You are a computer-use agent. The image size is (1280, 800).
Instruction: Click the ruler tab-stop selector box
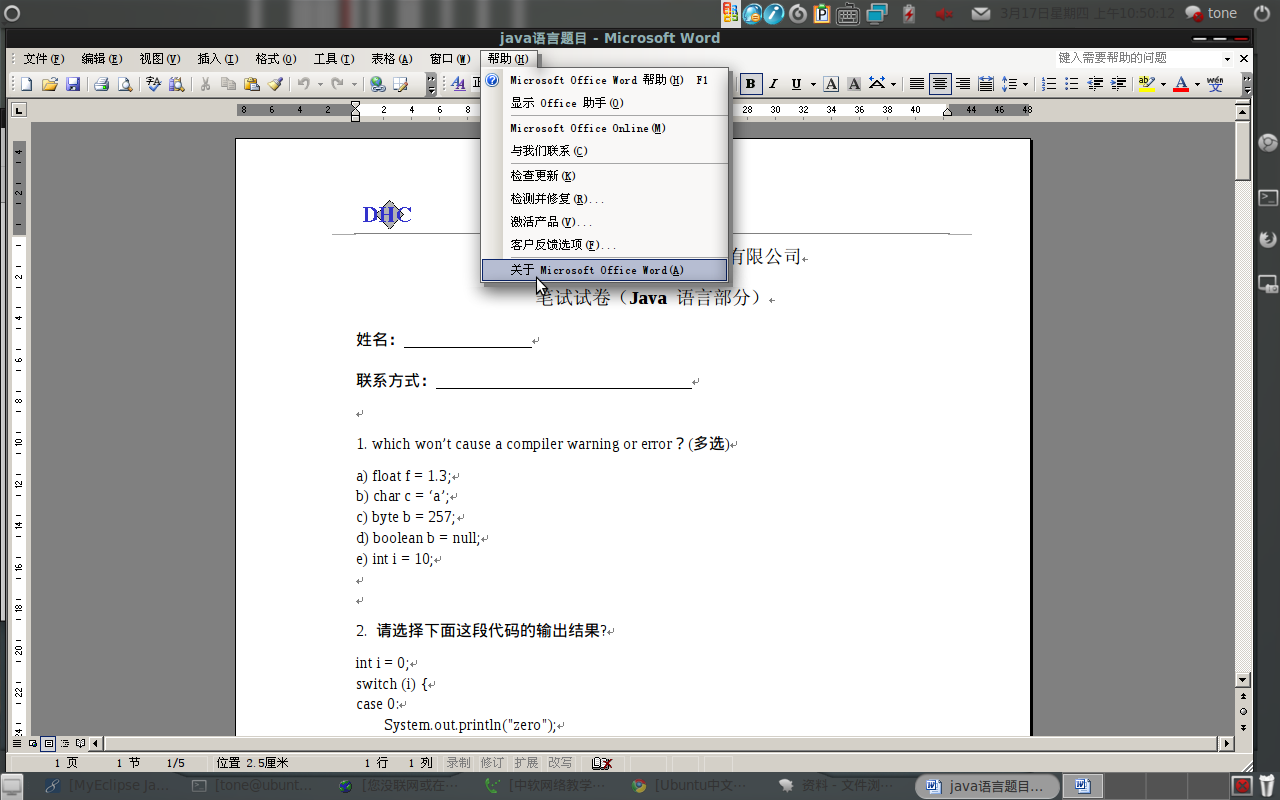click(x=19, y=110)
